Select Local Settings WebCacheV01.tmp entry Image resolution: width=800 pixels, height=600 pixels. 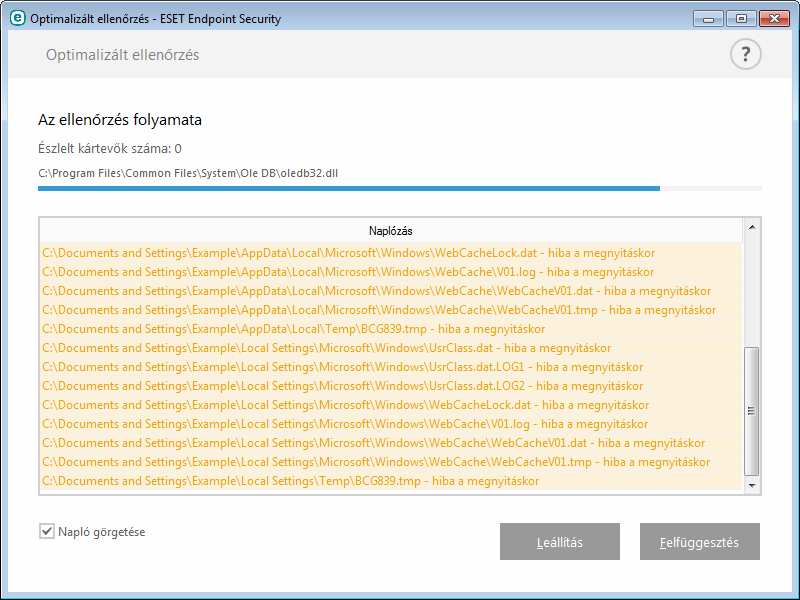tap(391, 462)
